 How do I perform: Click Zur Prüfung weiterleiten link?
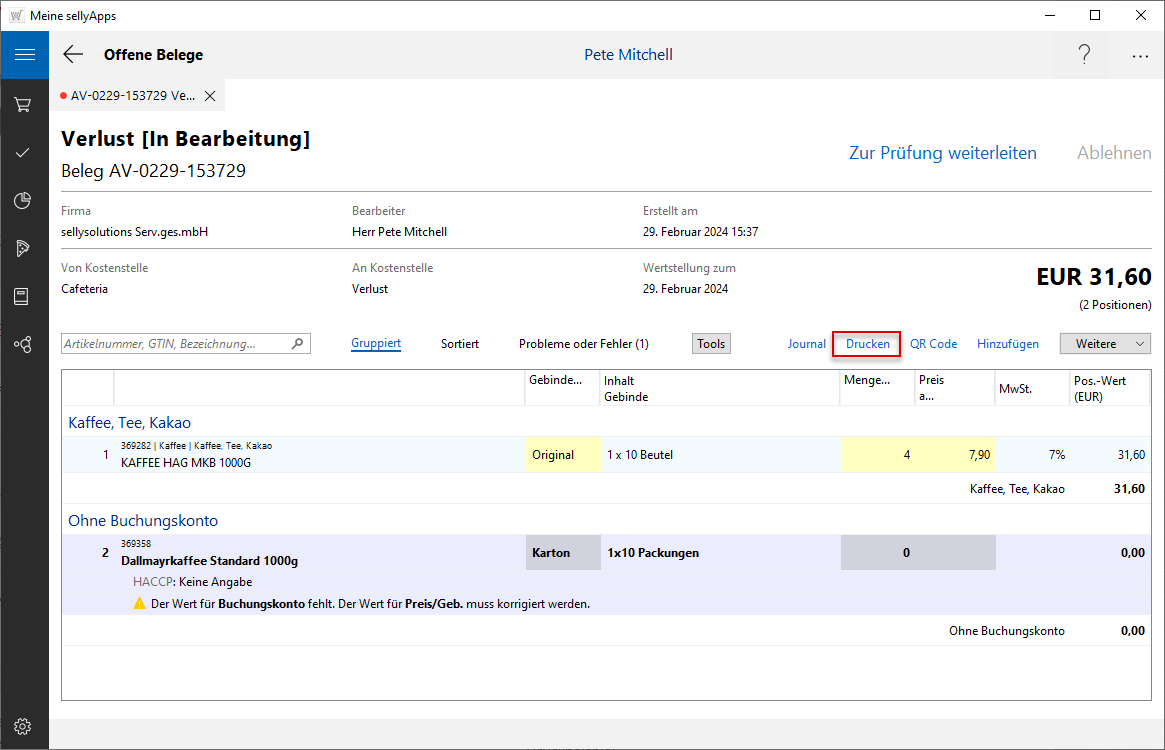point(942,153)
